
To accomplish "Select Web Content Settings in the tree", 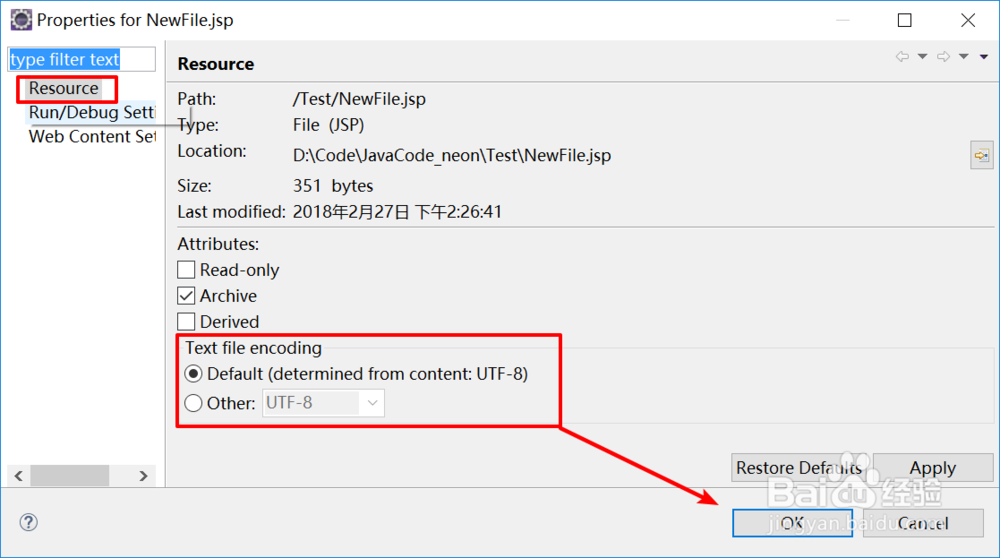I will [x=92, y=136].
